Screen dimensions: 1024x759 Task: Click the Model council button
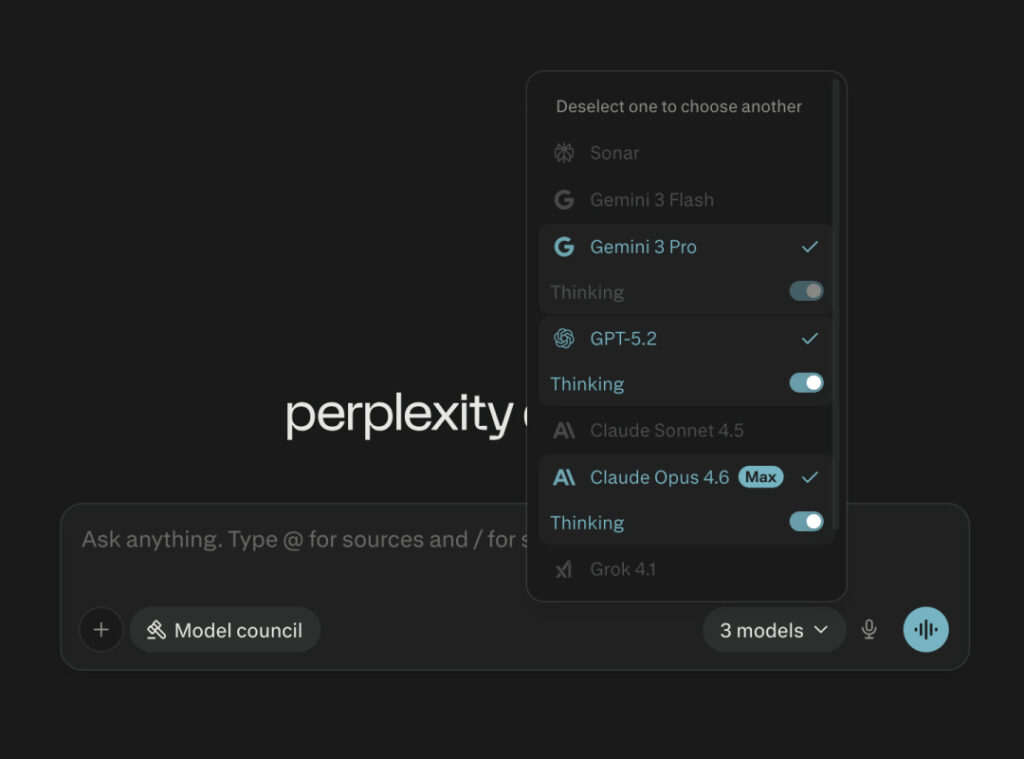click(225, 630)
